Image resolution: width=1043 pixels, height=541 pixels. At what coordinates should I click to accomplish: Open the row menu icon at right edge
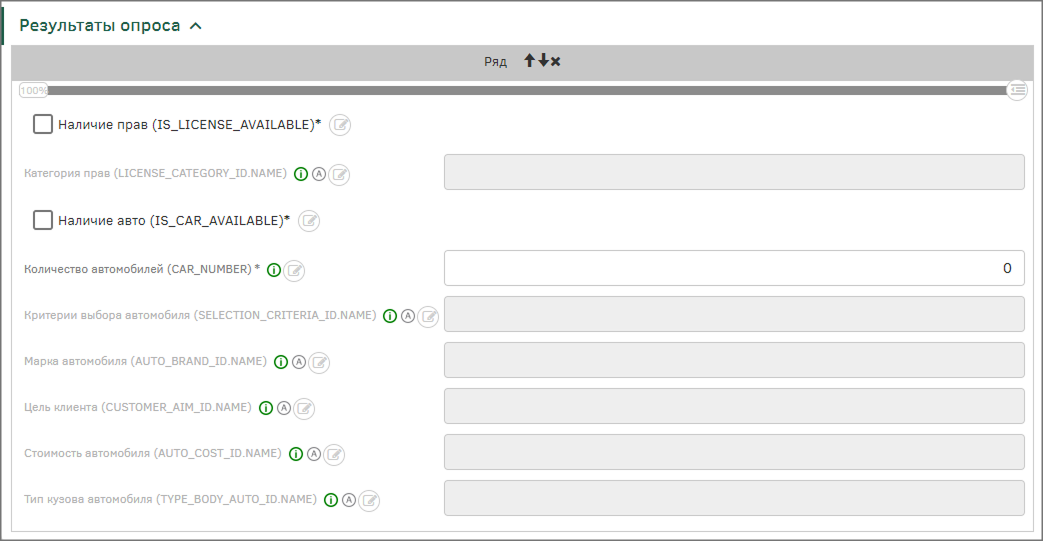(x=1018, y=90)
